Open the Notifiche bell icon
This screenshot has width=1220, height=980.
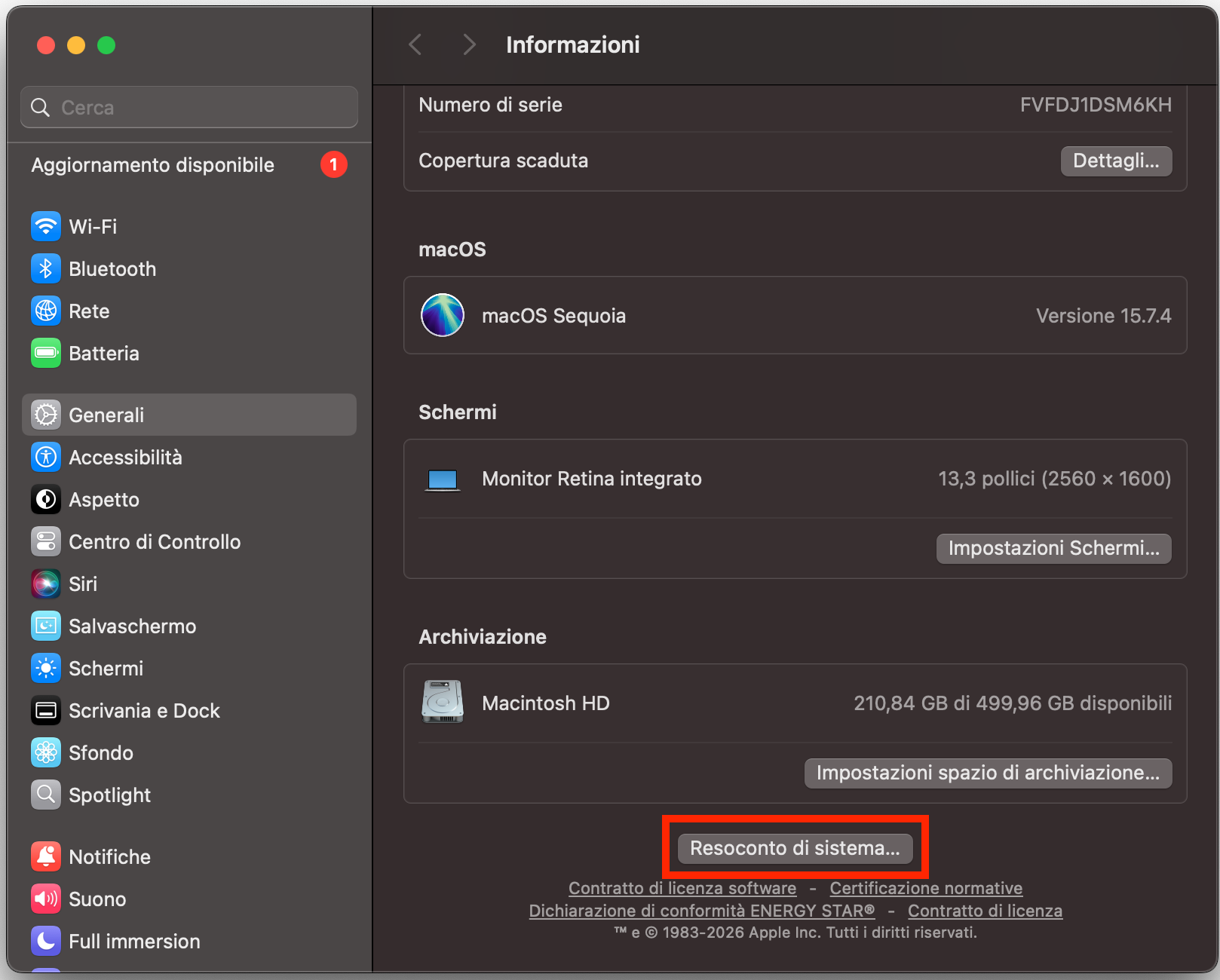click(x=46, y=856)
